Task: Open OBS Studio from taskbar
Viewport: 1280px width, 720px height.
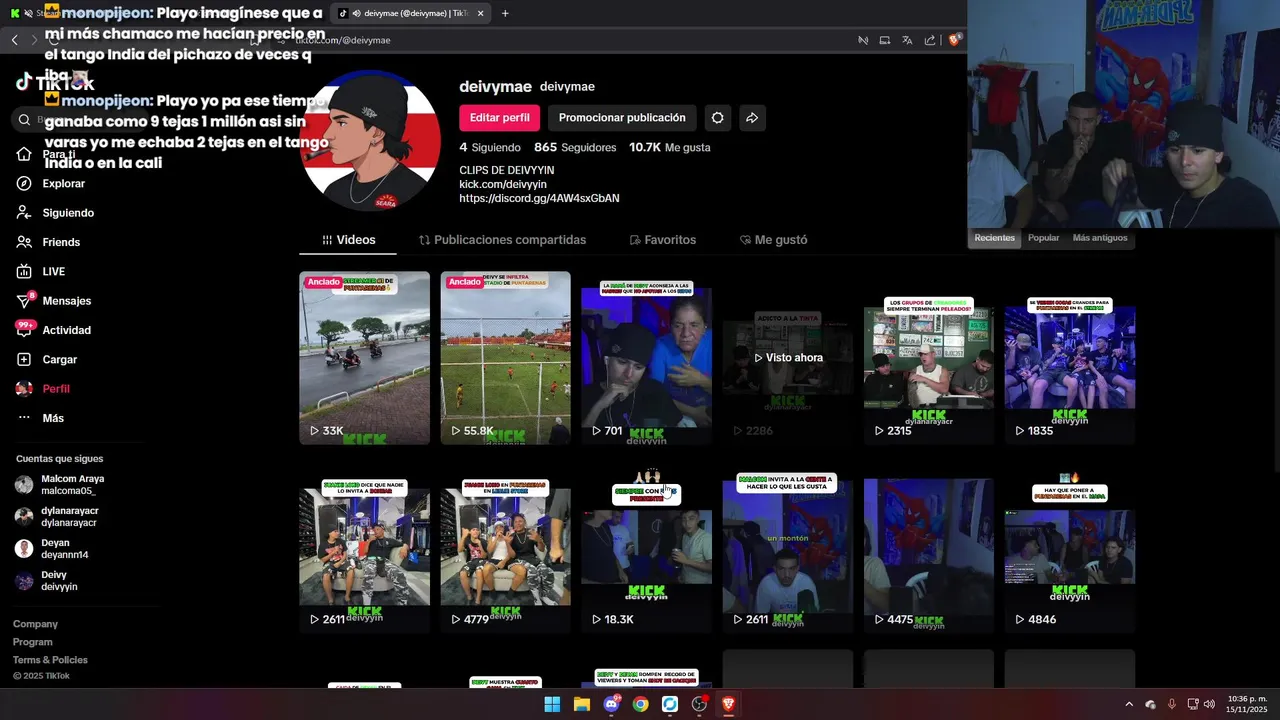Action: click(x=699, y=704)
